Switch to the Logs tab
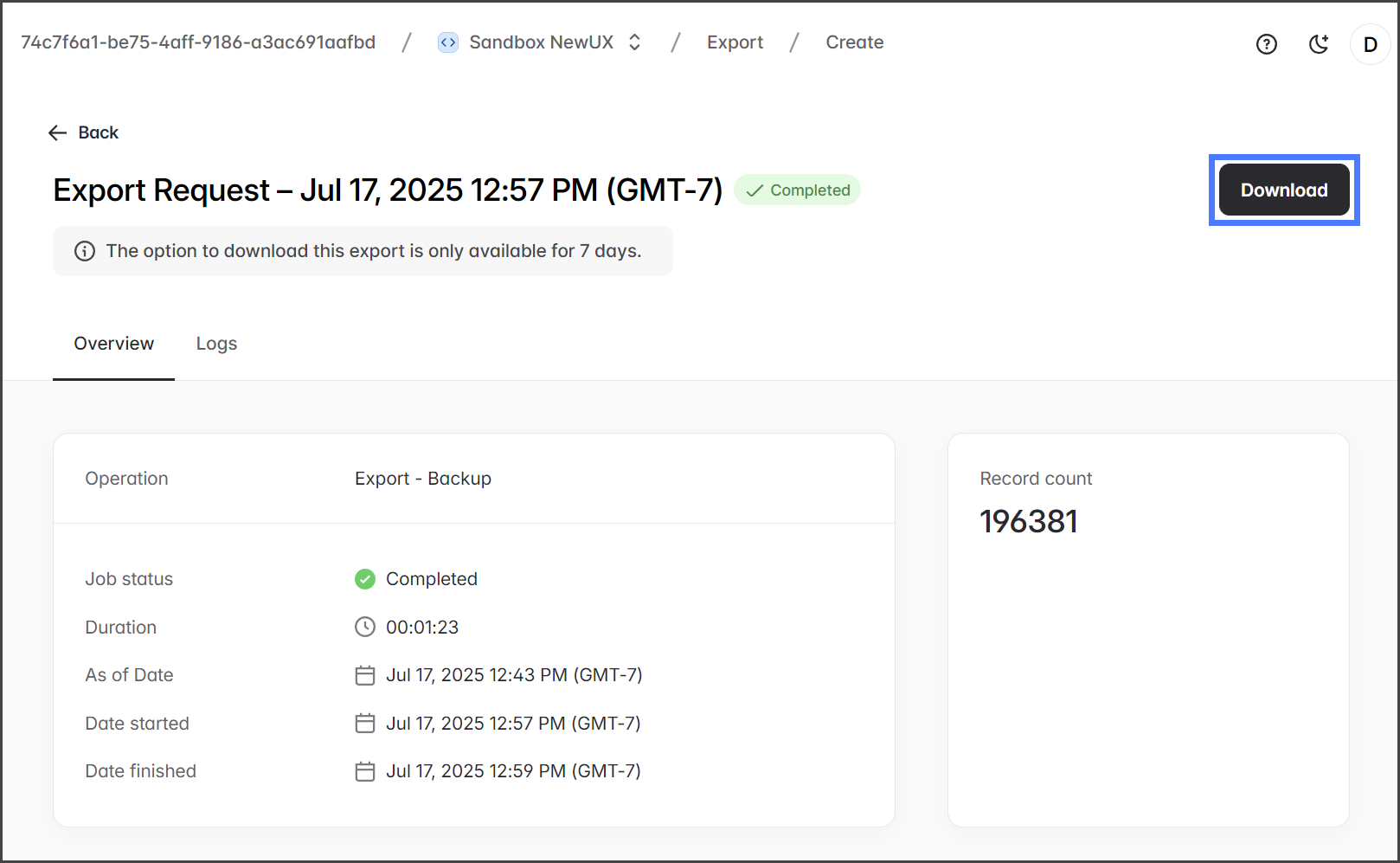1400x863 pixels. [216, 344]
